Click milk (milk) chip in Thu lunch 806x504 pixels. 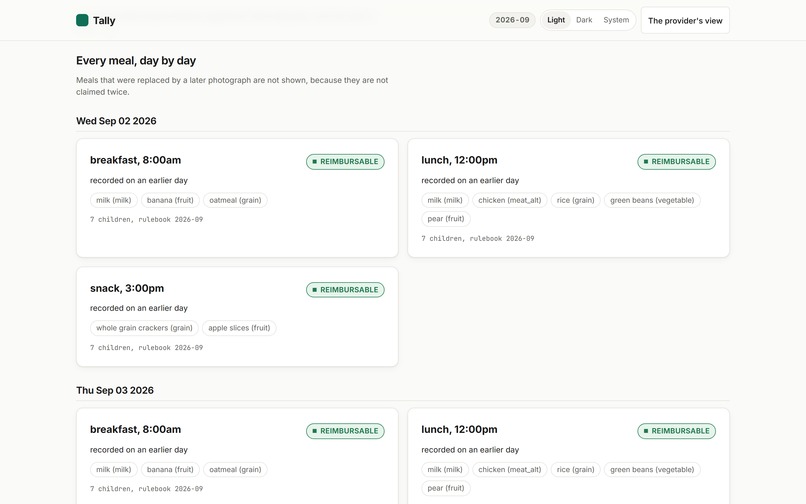click(x=445, y=470)
